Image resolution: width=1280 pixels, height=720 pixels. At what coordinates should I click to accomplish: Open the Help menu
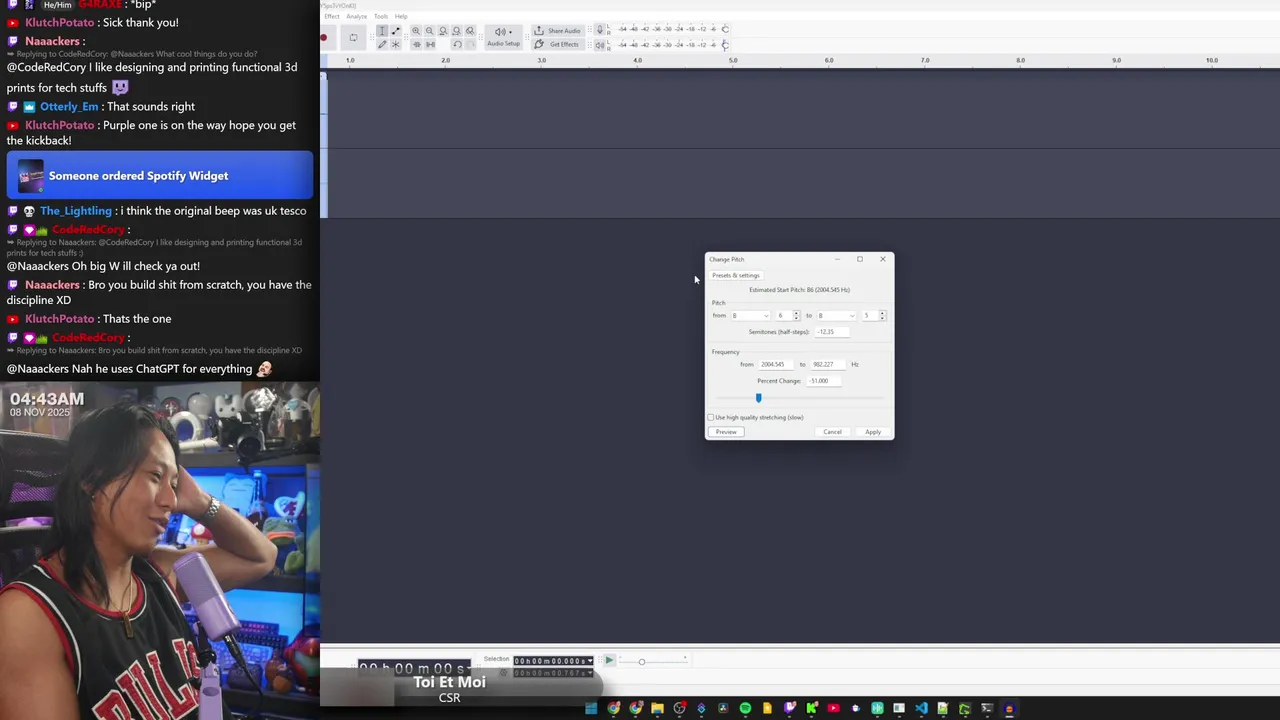click(401, 16)
